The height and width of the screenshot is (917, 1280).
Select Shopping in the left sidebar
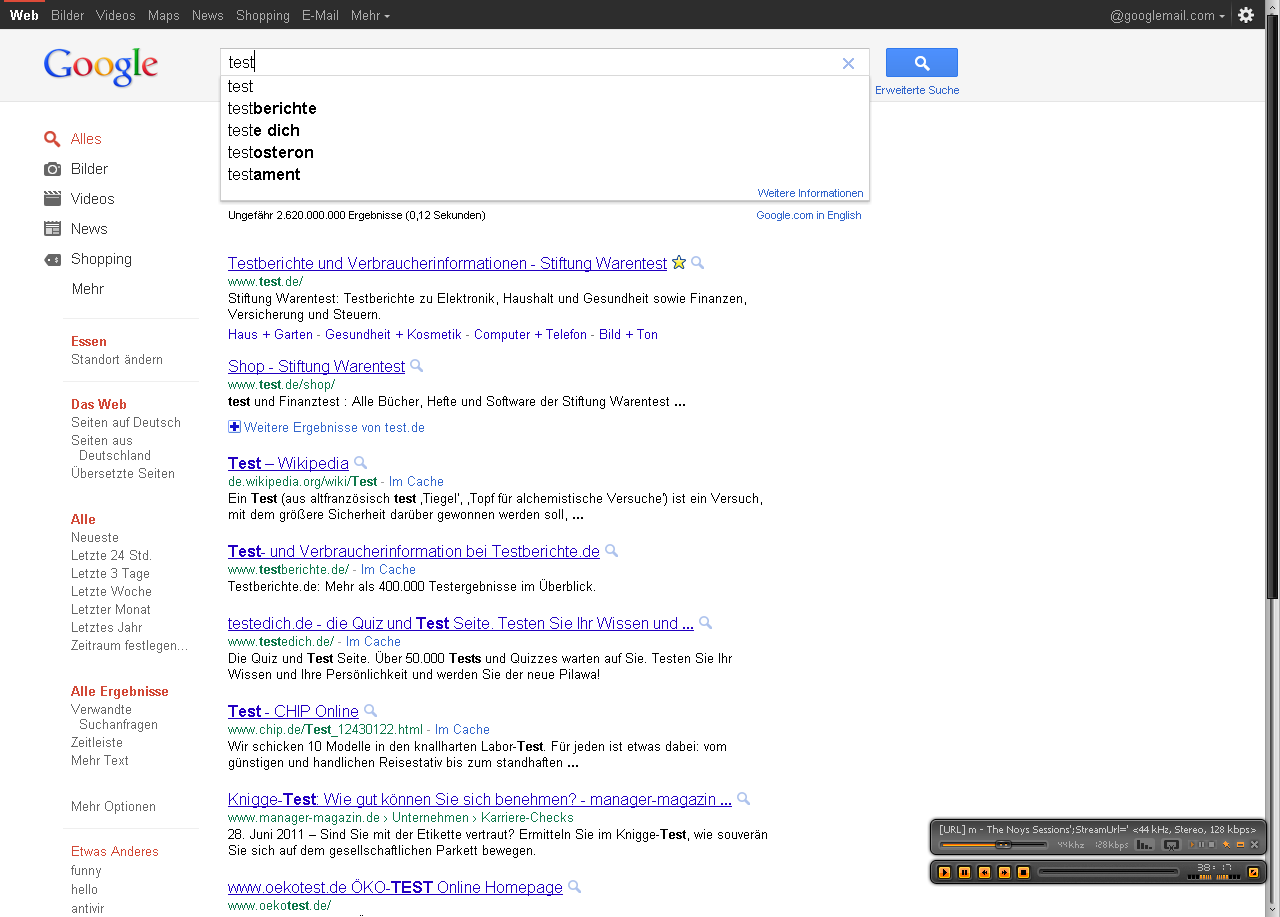101,259
